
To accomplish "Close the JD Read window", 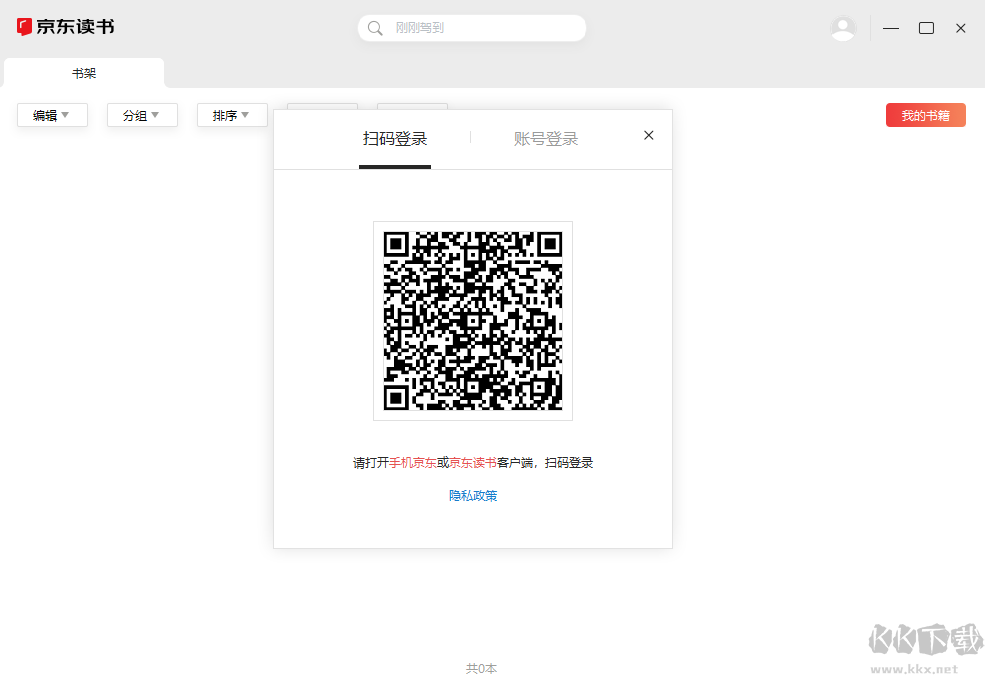I will (961, 28).
